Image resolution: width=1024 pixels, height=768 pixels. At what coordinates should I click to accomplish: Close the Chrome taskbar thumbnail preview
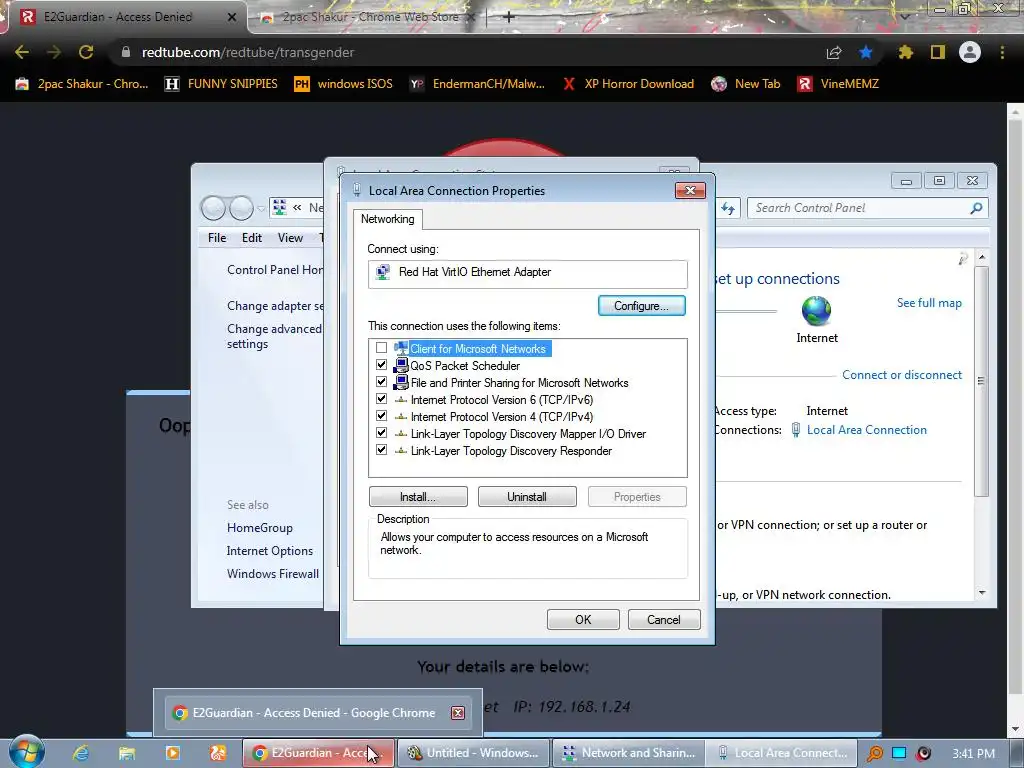[458, 712]
